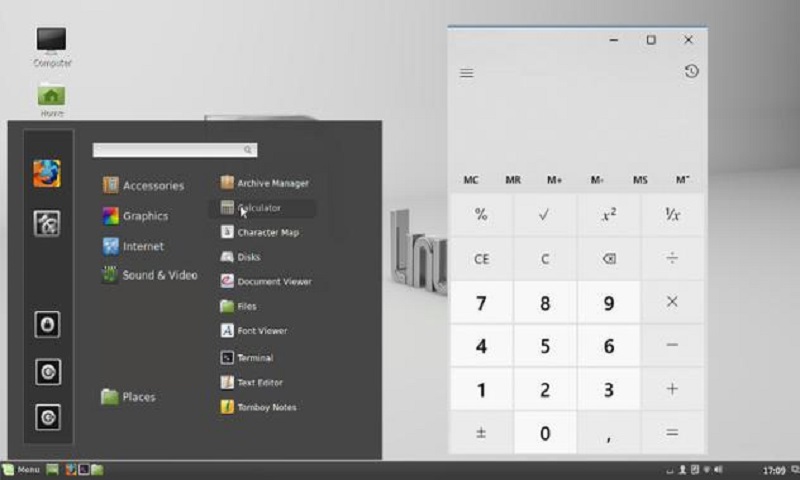Open calculator history
The width and height of the screenshot is (800, 480).
pyautogui.click(x=691, y=71)
